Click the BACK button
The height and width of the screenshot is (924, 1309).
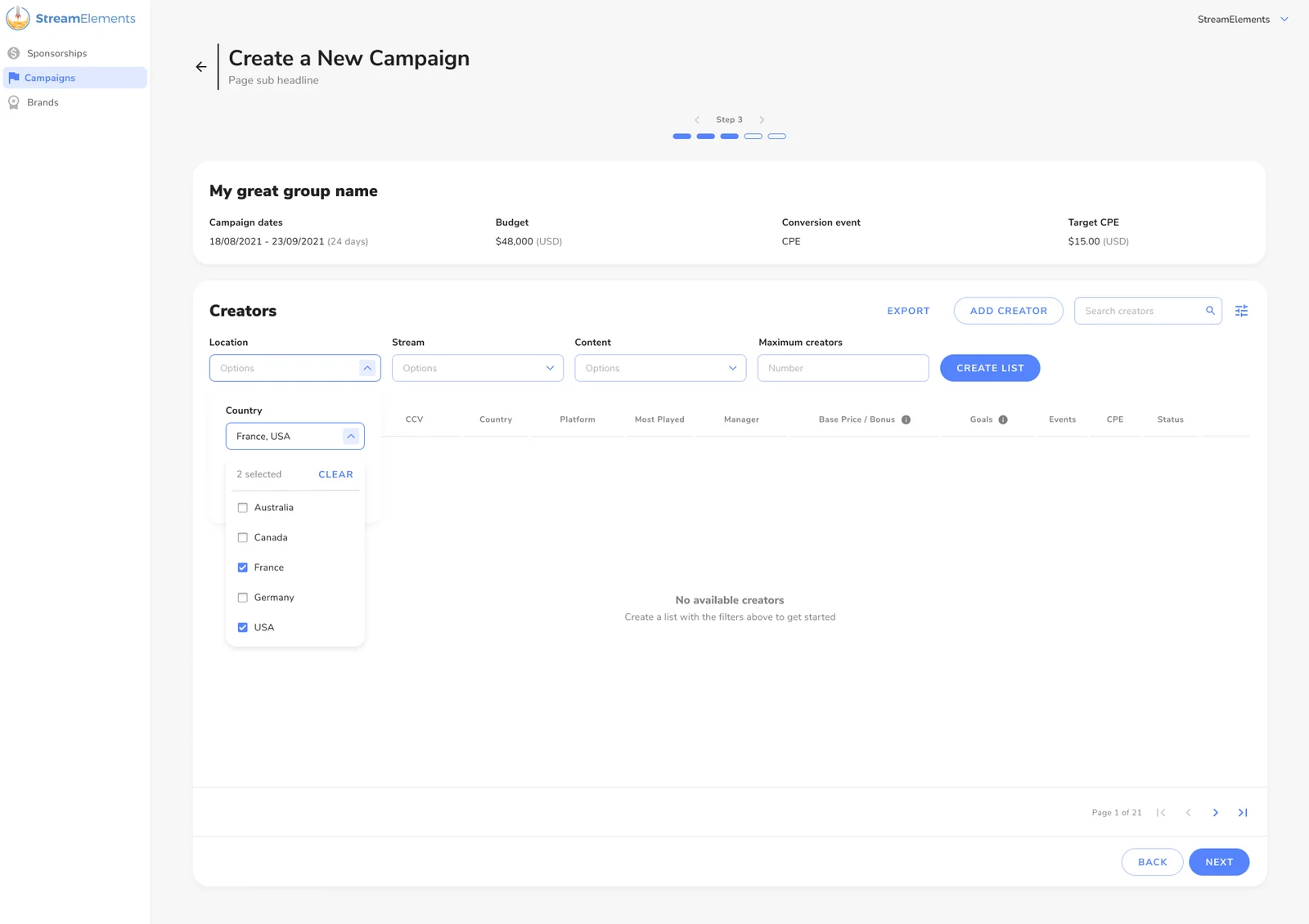[x=1152, y=862]
